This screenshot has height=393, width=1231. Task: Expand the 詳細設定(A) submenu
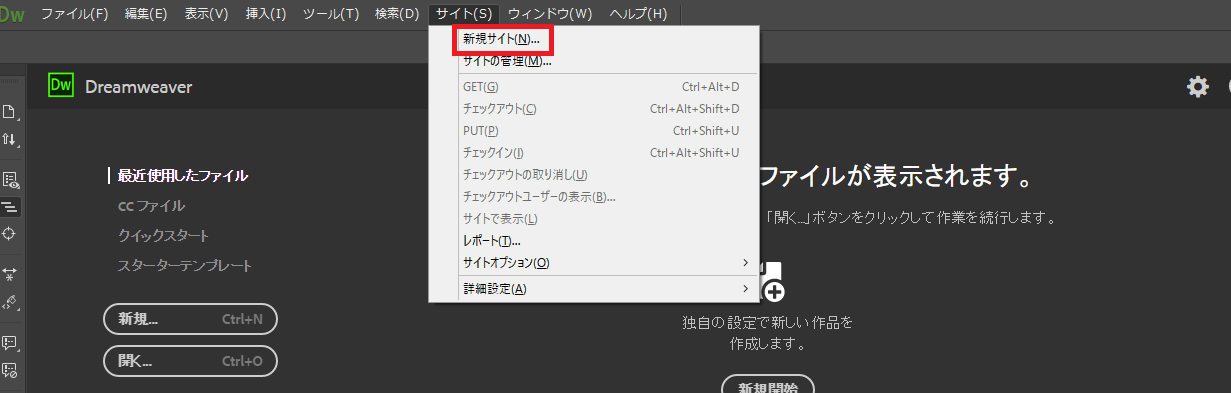pyautogui.click(x=594, y=289)
